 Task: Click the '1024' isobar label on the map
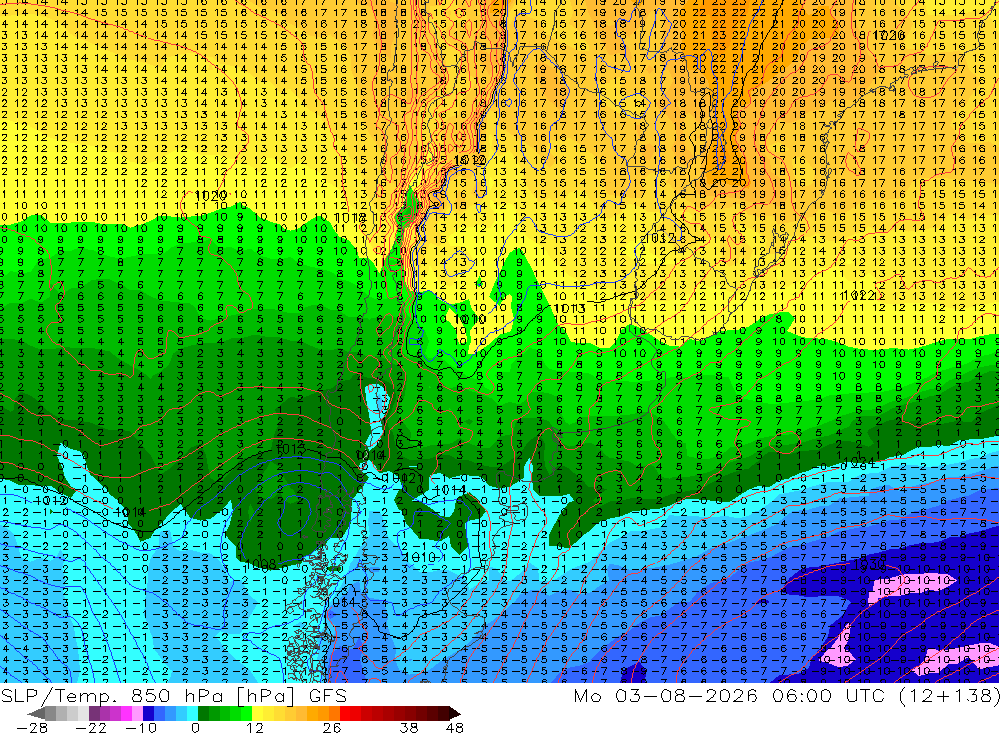coord(858,461)
